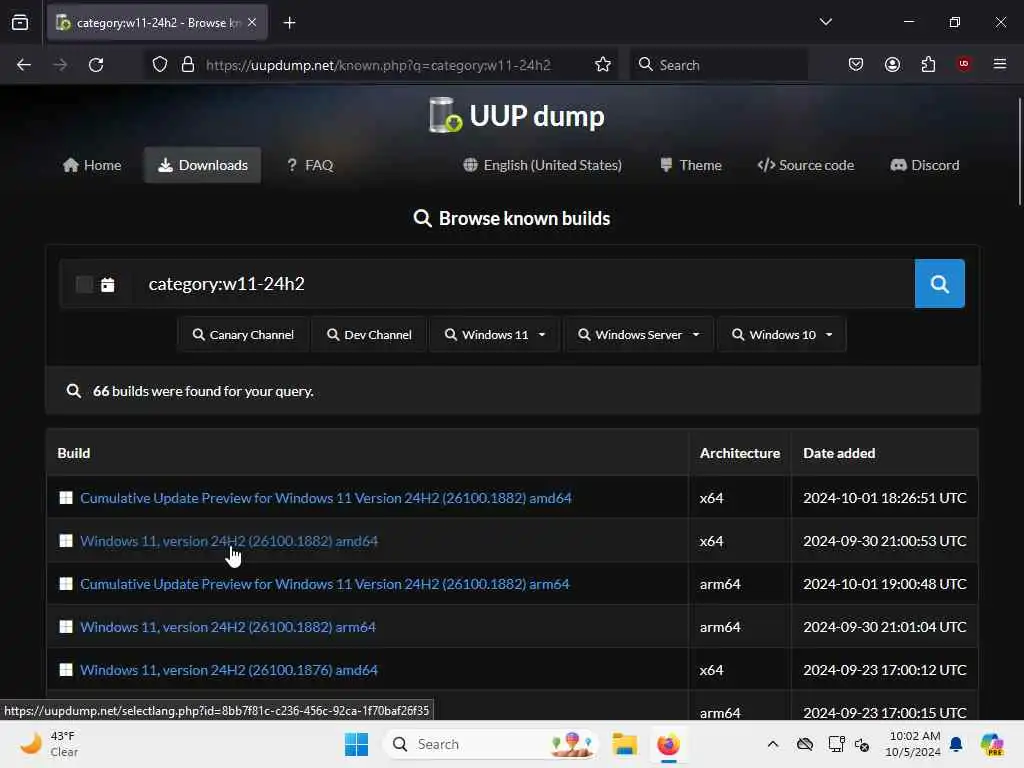This screenshot has height=768, width=1024.
Task: Click the UUP dump logo
Action: pyautogui.click(x=517, y=116)
